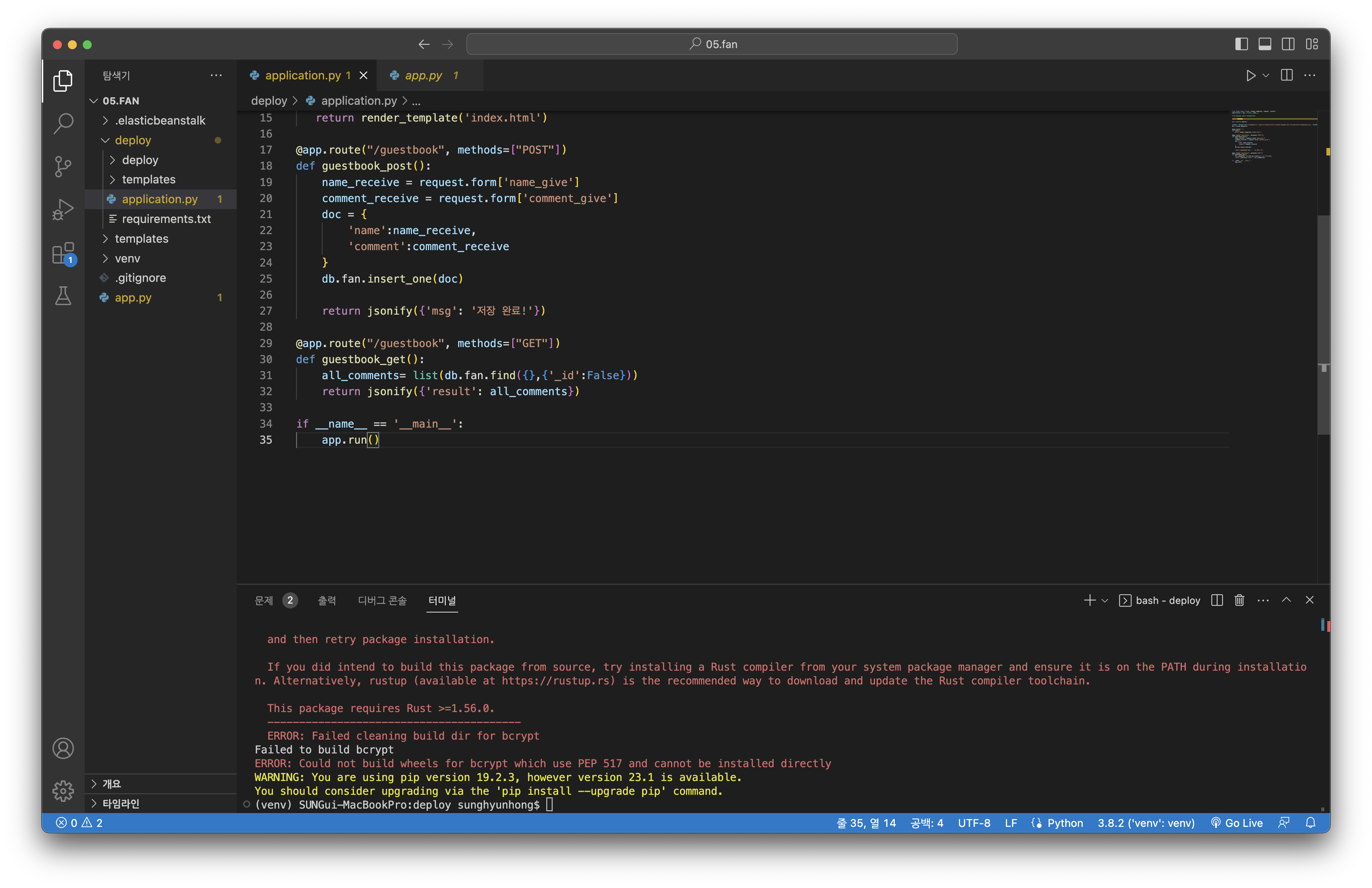Viewport: 1372px width, 888px height.
Task: Click the Go Live status bar button
Action: [x=1237, y=823]
